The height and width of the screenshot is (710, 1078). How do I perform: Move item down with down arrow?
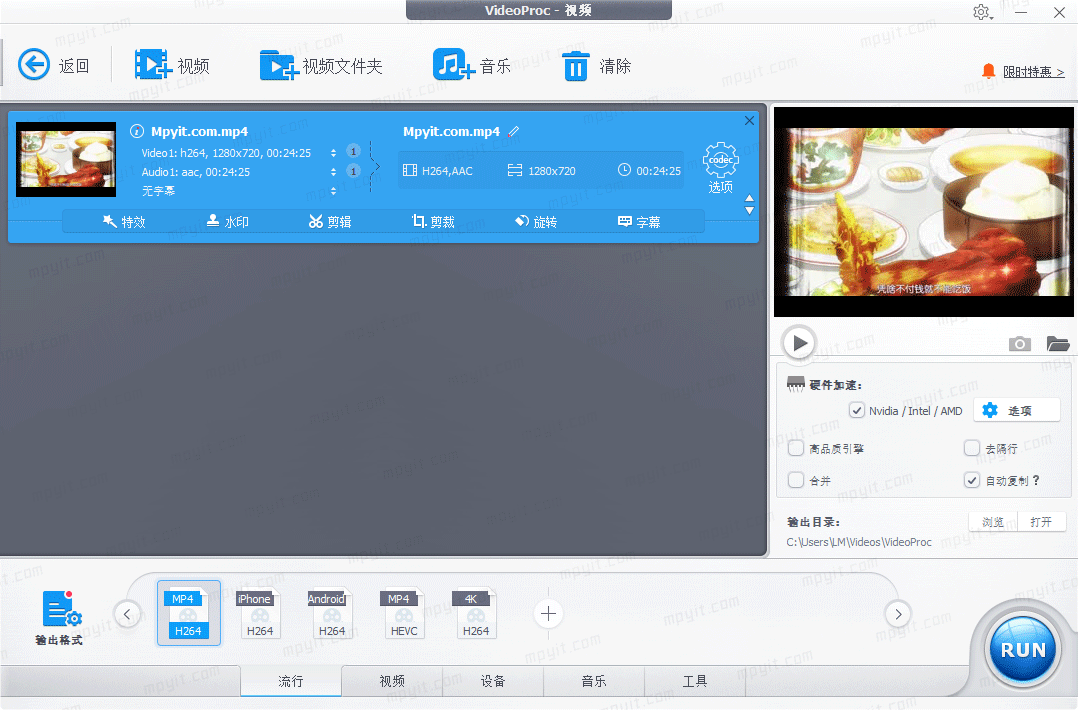point(749,210)
